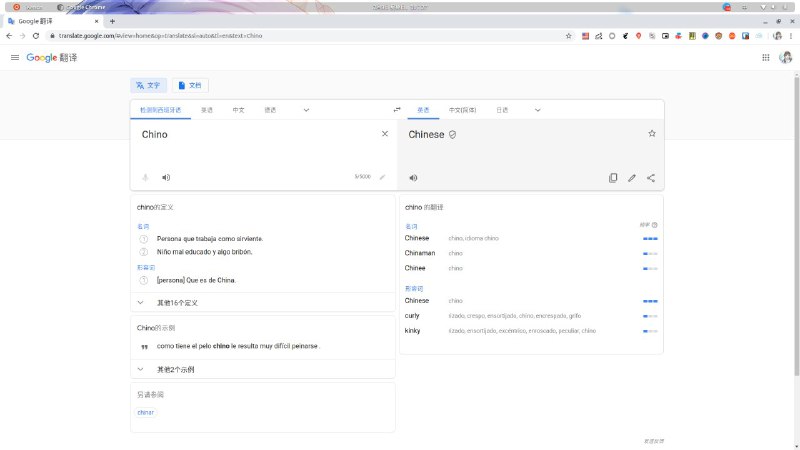Copy the translation to clipboard
This screenshot has width=800, height=450.
[x=613, y=178]
